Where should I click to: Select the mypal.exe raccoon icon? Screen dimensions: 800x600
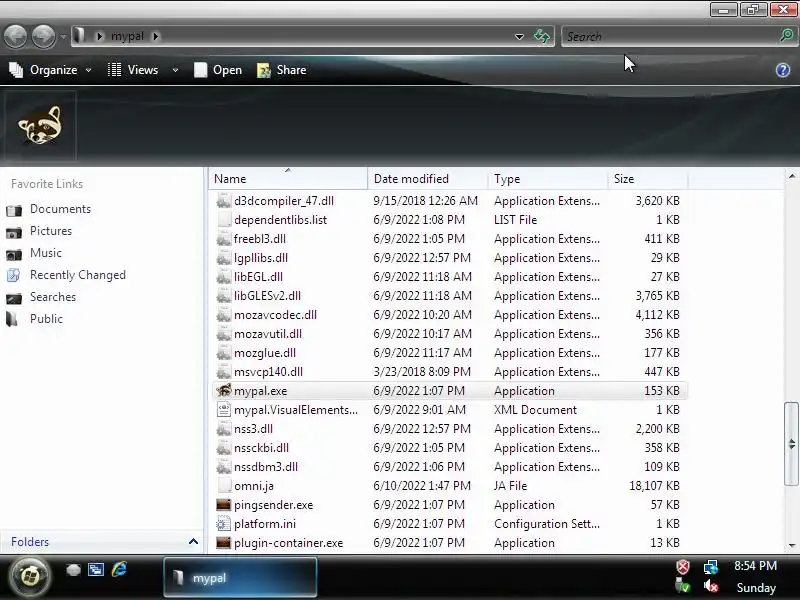tap(223, 390)
